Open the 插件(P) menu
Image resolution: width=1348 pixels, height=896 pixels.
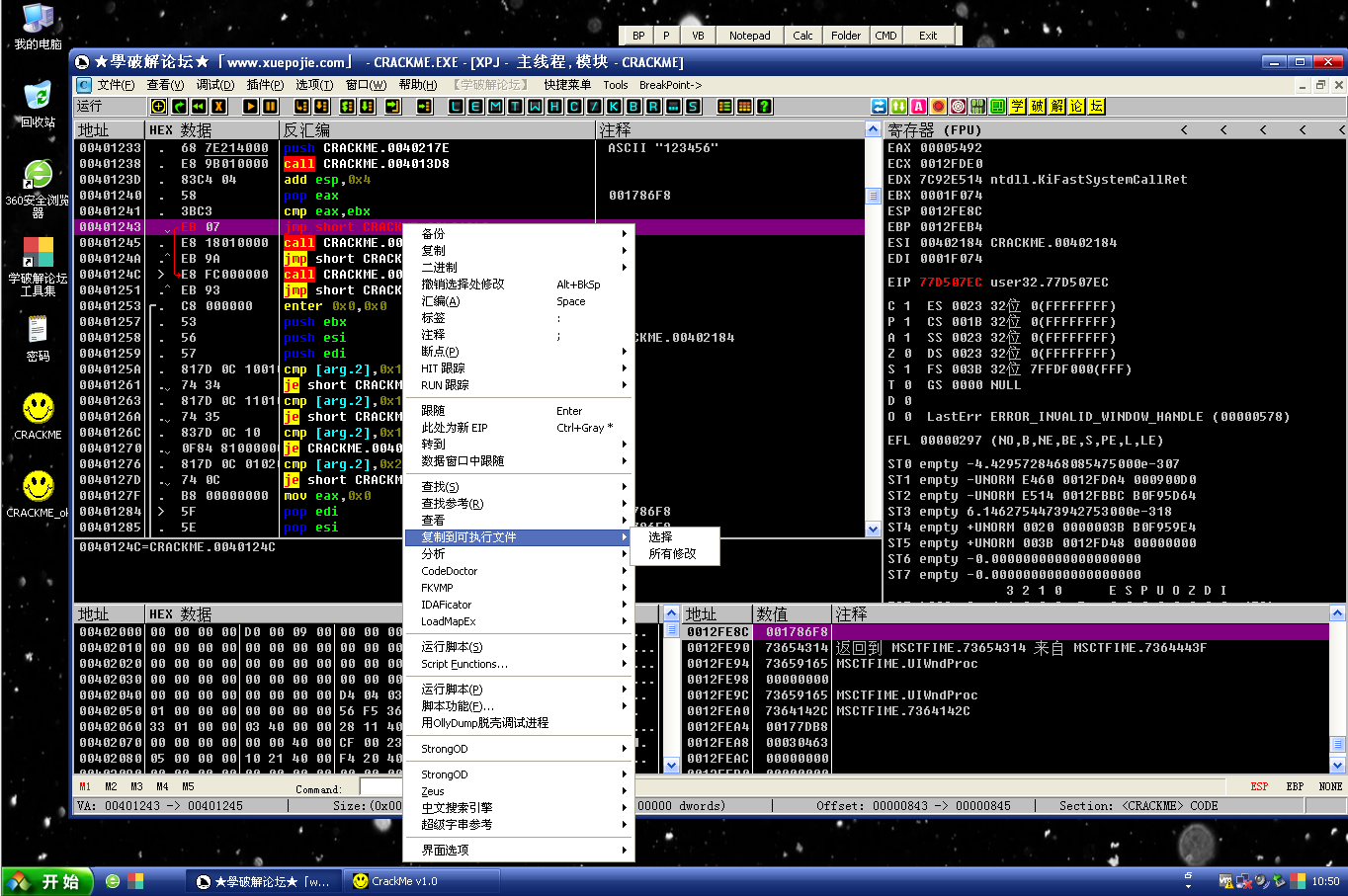point(265,85)
